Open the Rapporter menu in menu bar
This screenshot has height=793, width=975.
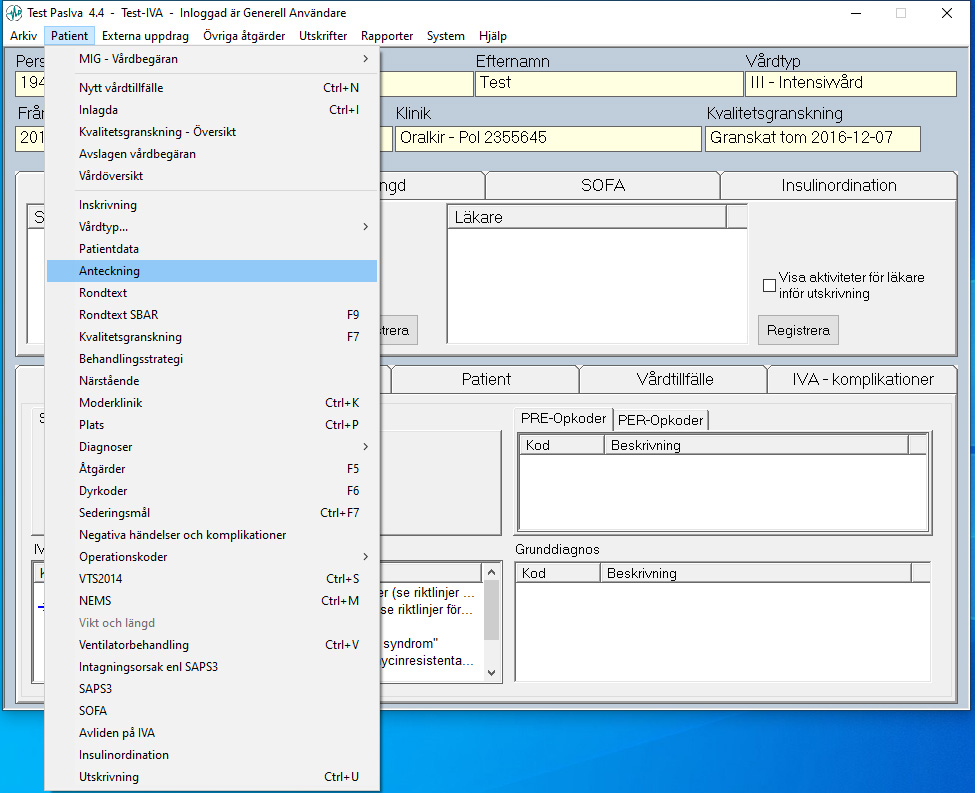coord(387,36)
